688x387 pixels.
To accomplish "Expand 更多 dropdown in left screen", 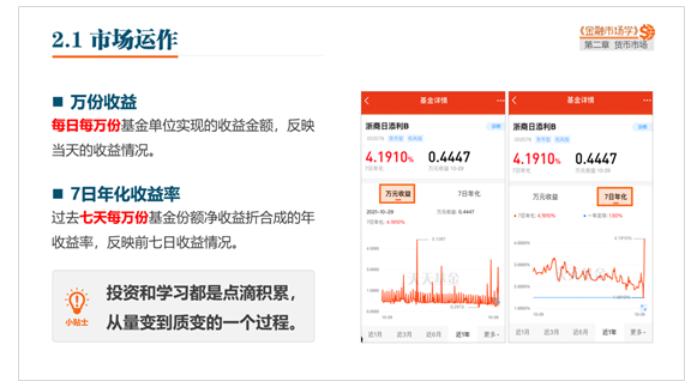I will click(x=491, y=334).
